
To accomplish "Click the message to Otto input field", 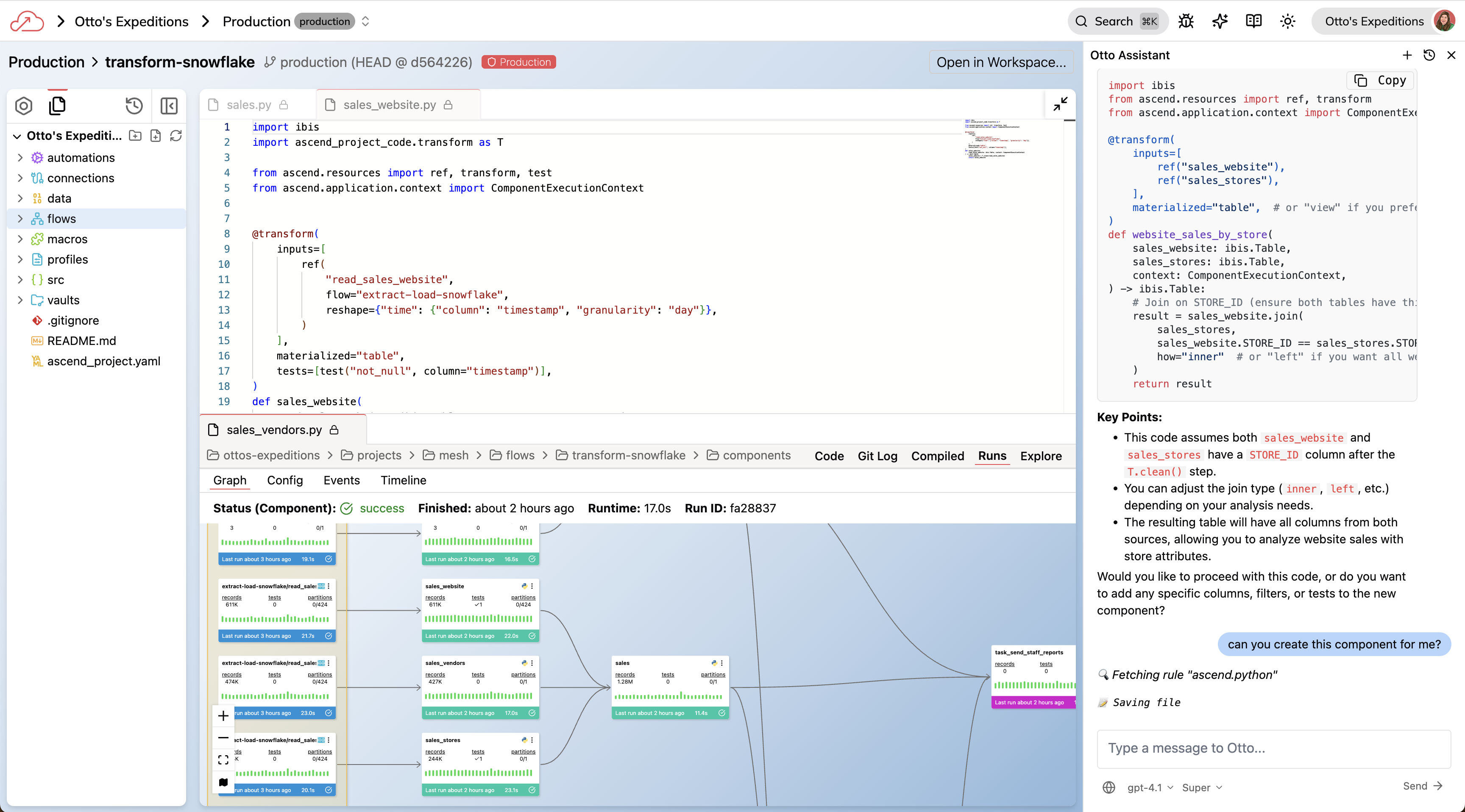I will (1273, 748).
